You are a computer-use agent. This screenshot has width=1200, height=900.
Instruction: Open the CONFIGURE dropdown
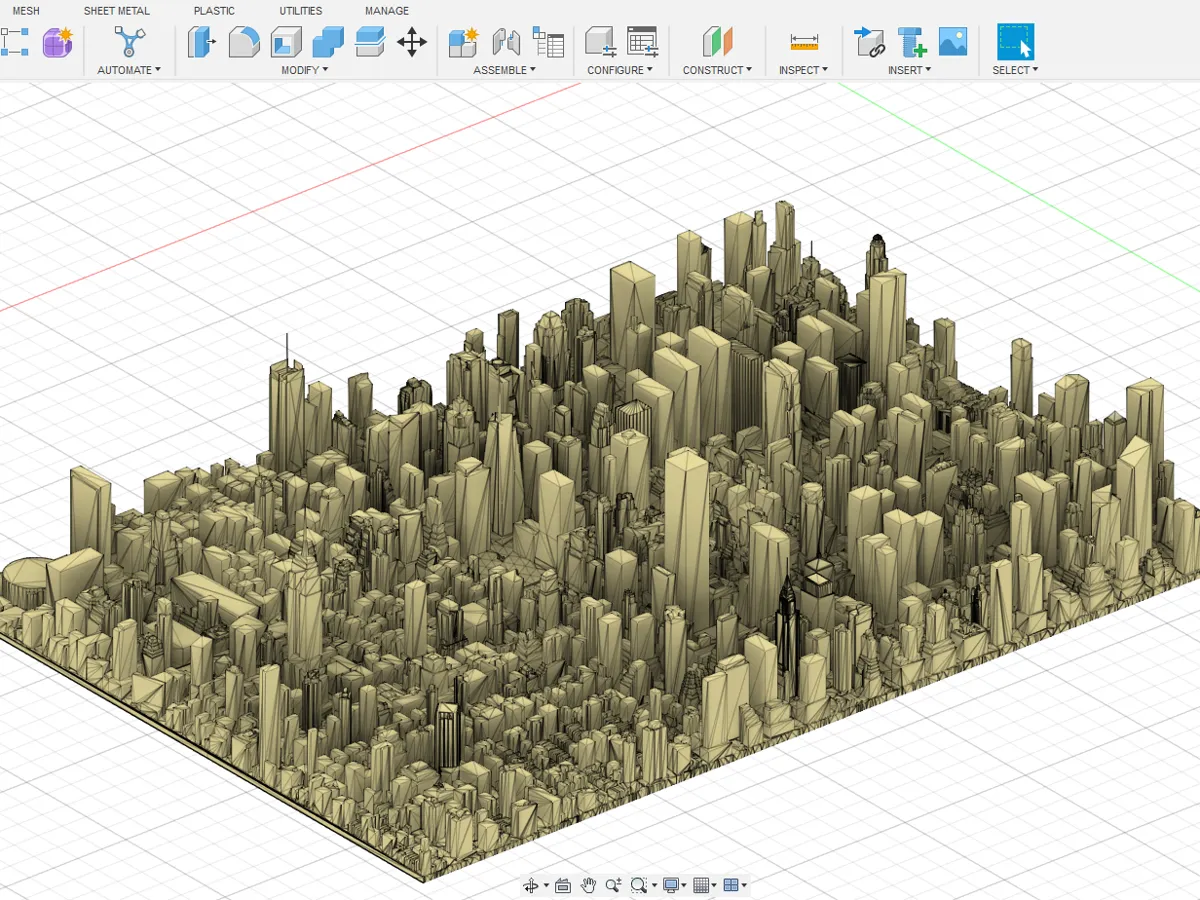[620, 70]
